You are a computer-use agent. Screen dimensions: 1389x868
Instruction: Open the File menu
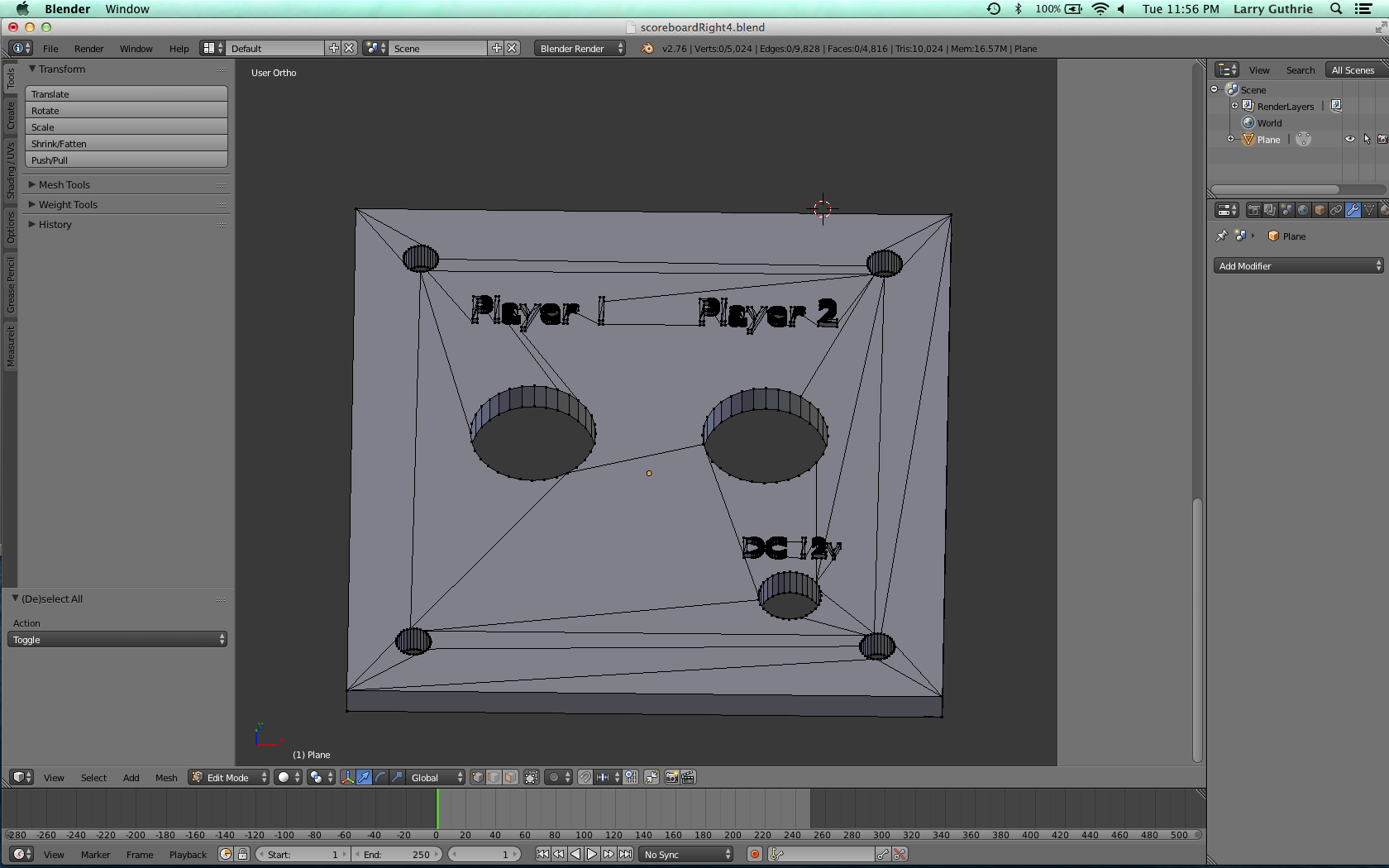coord(50,49)
